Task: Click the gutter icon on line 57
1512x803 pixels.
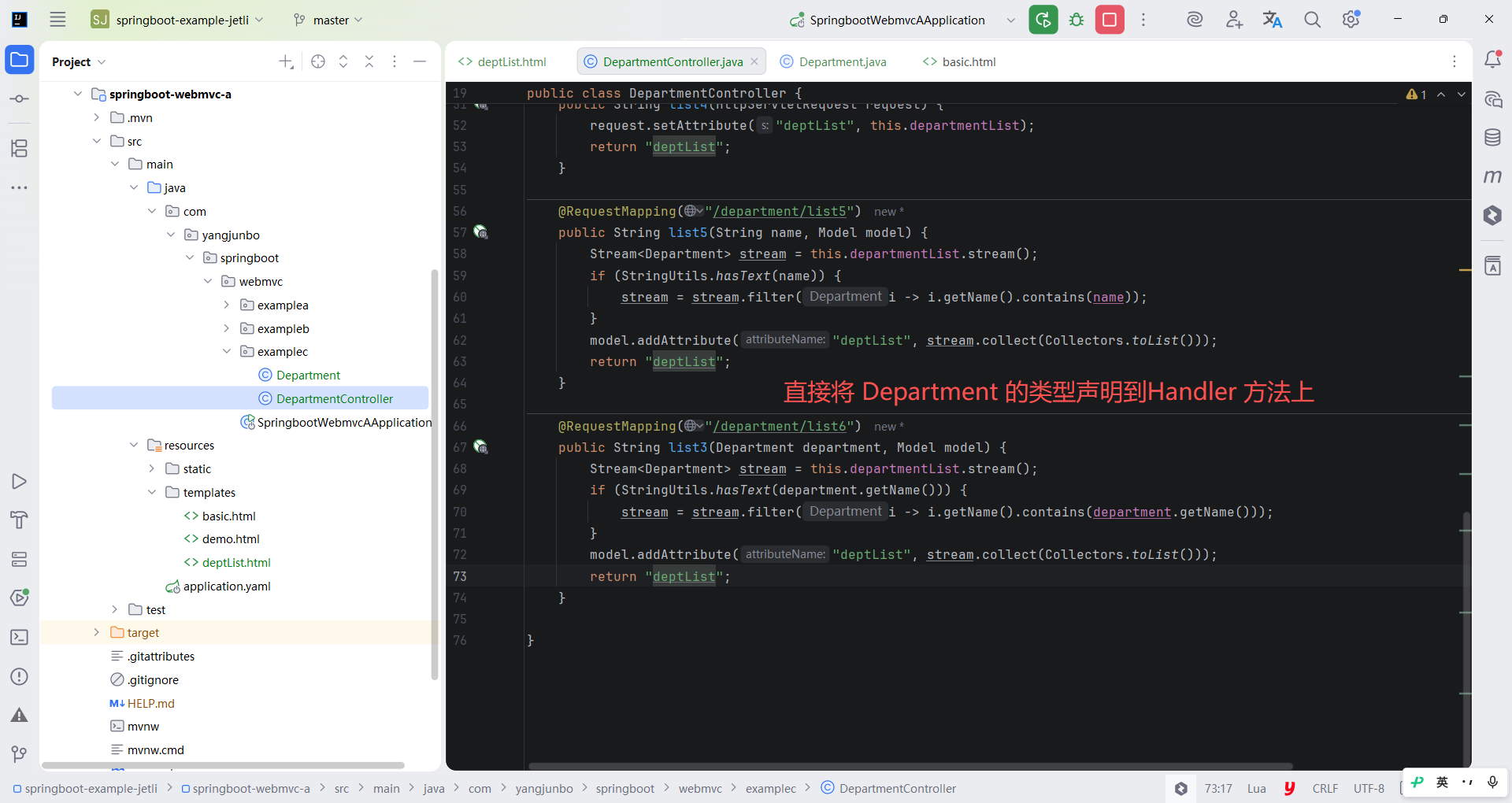Action: (480, 232)
